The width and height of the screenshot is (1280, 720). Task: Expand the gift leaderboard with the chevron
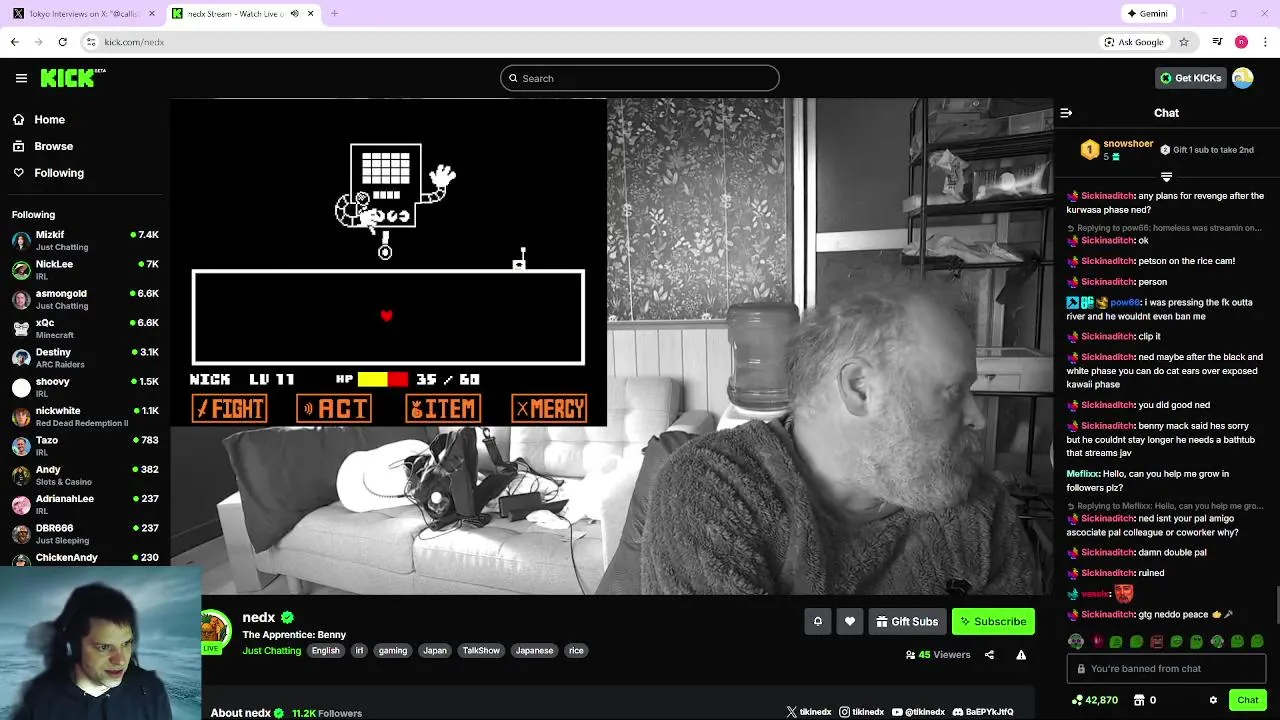[x=1166, y=177]
